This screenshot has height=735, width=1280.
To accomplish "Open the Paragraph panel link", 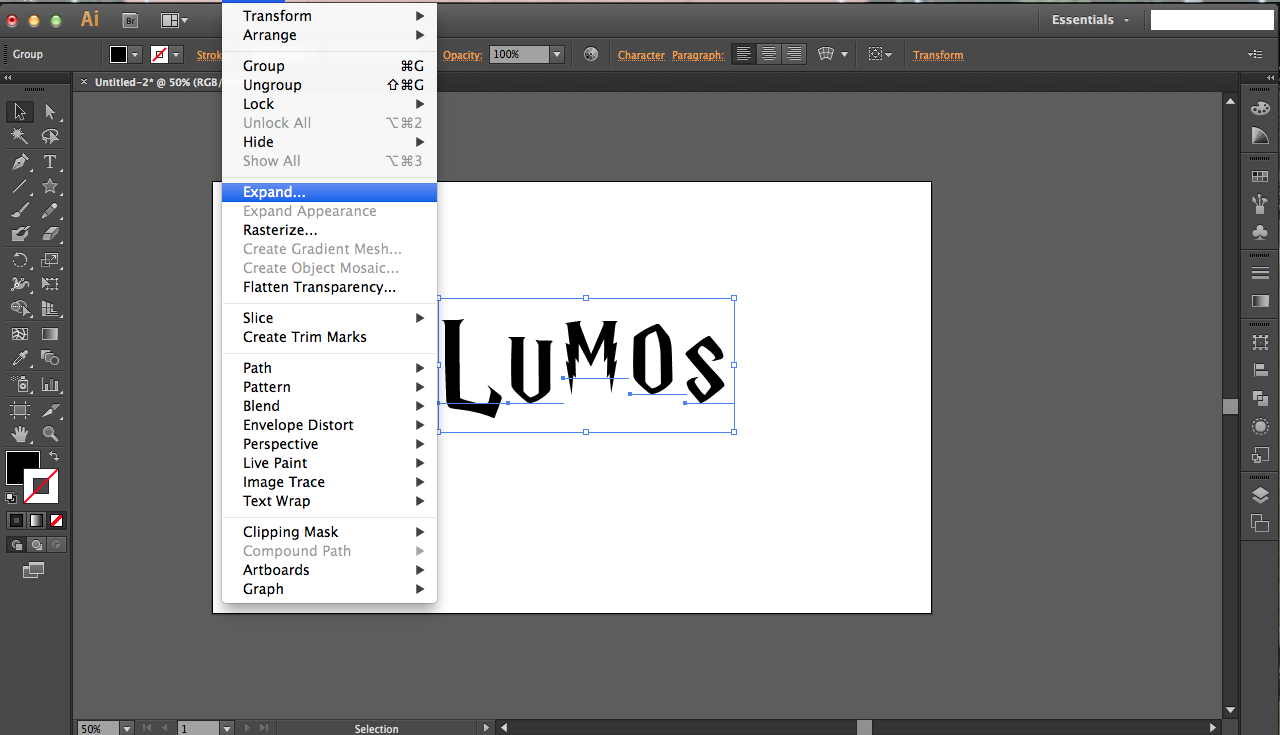I will click(x=698, y=55).
